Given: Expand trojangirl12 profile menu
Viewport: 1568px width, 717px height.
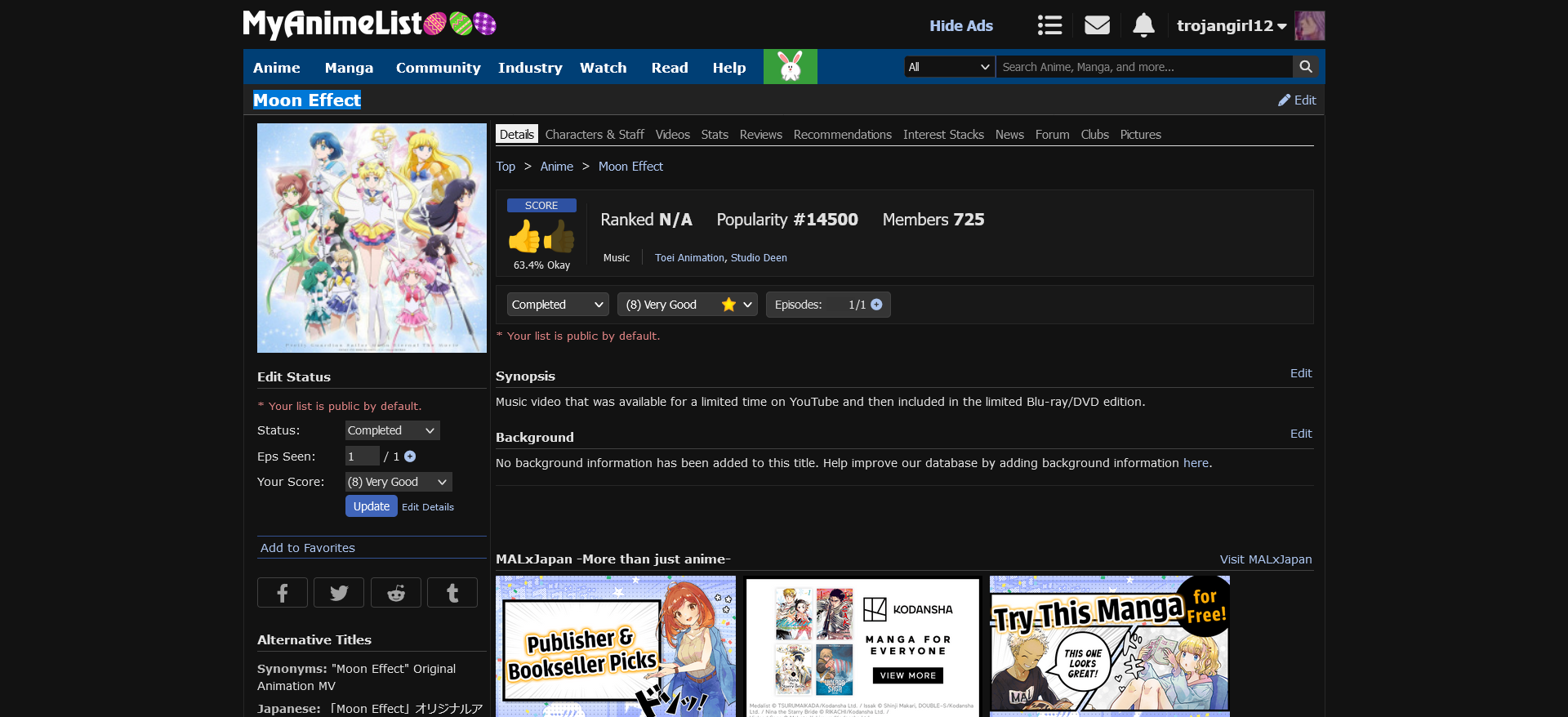Looking at the screenshot, I should (x=1231, y=25).
